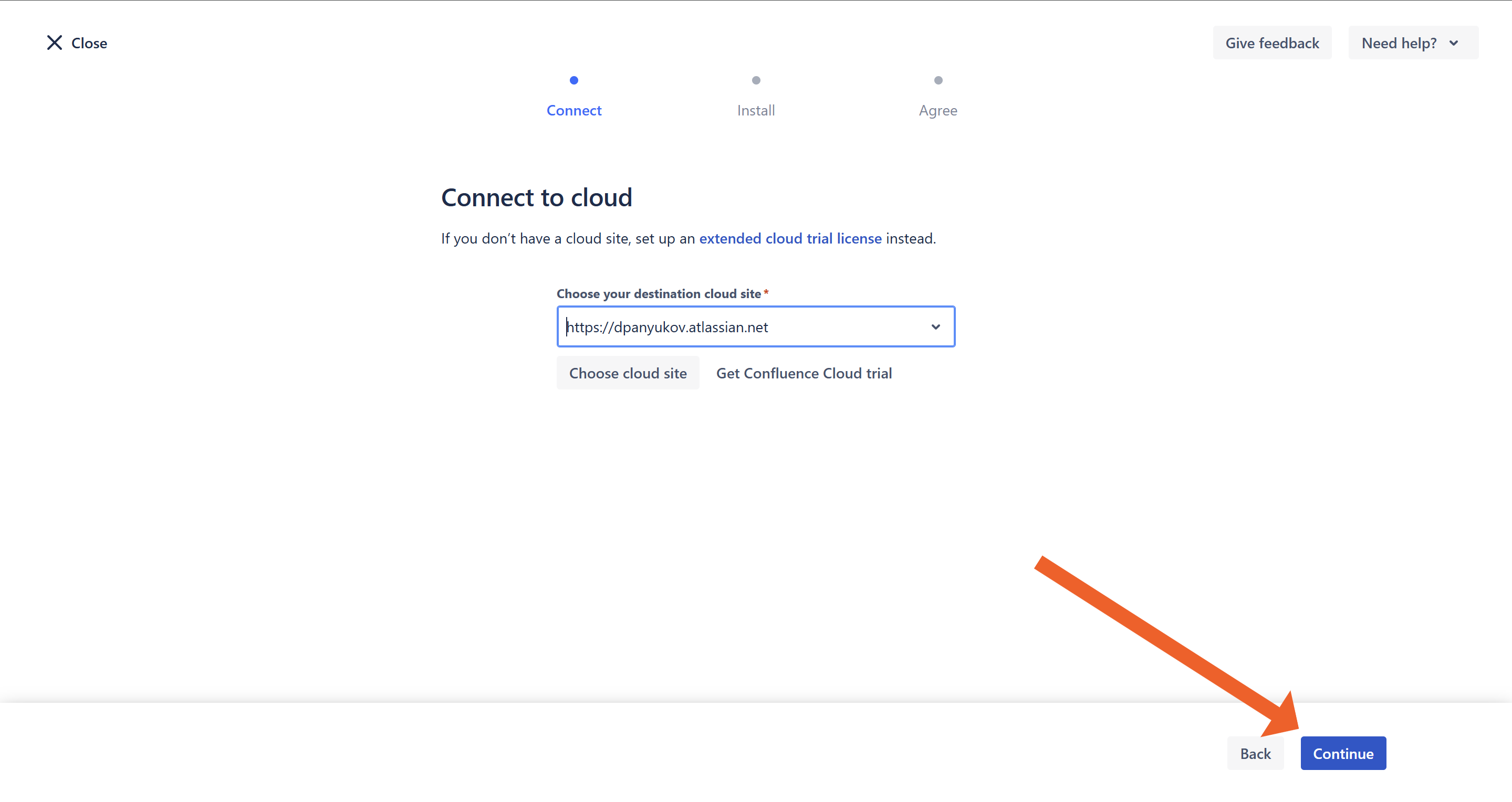Click the grey Install step dot
Screen dimensions: 1512x802
point(755,80)
